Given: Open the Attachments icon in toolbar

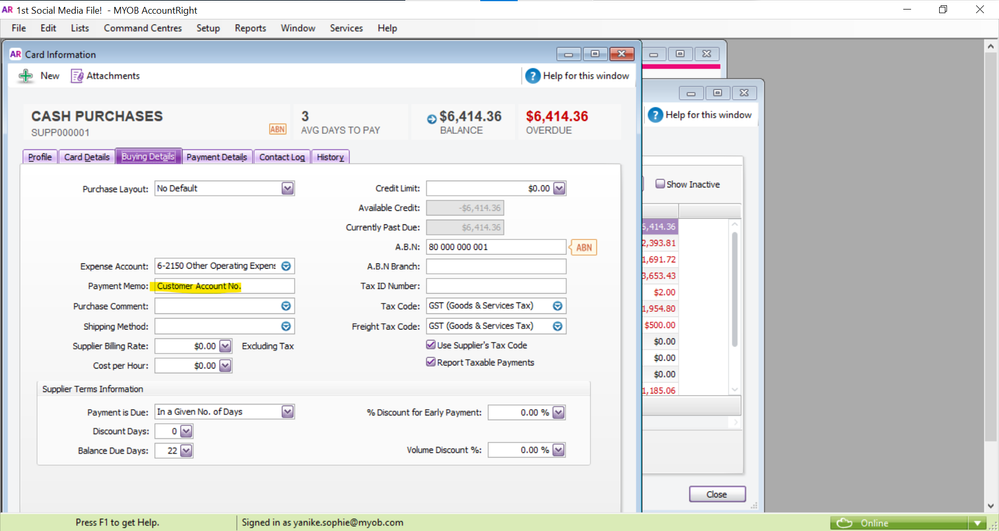Looking at the screenshot, I should [x=77, y=76].
